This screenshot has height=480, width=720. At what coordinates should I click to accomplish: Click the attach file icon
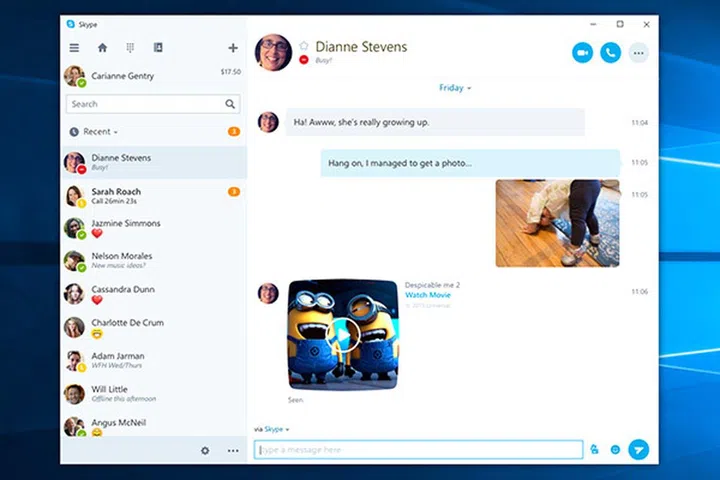(x=595, y=450)
